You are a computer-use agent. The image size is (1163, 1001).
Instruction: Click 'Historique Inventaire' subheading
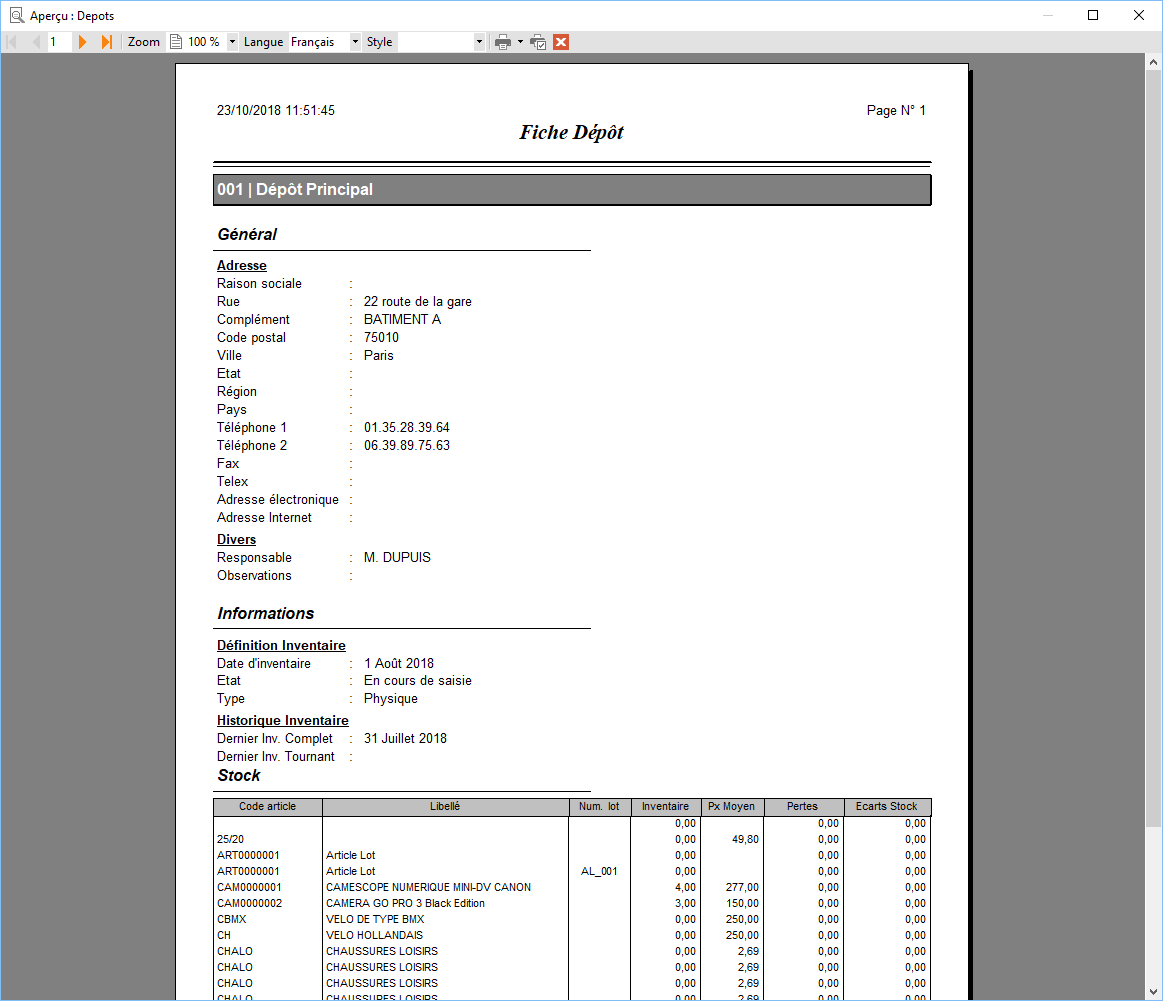[x=283, y=721]
